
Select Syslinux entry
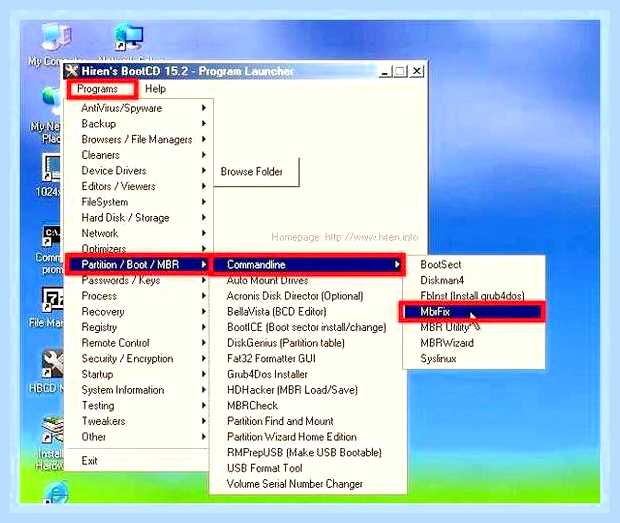(474, 359)
